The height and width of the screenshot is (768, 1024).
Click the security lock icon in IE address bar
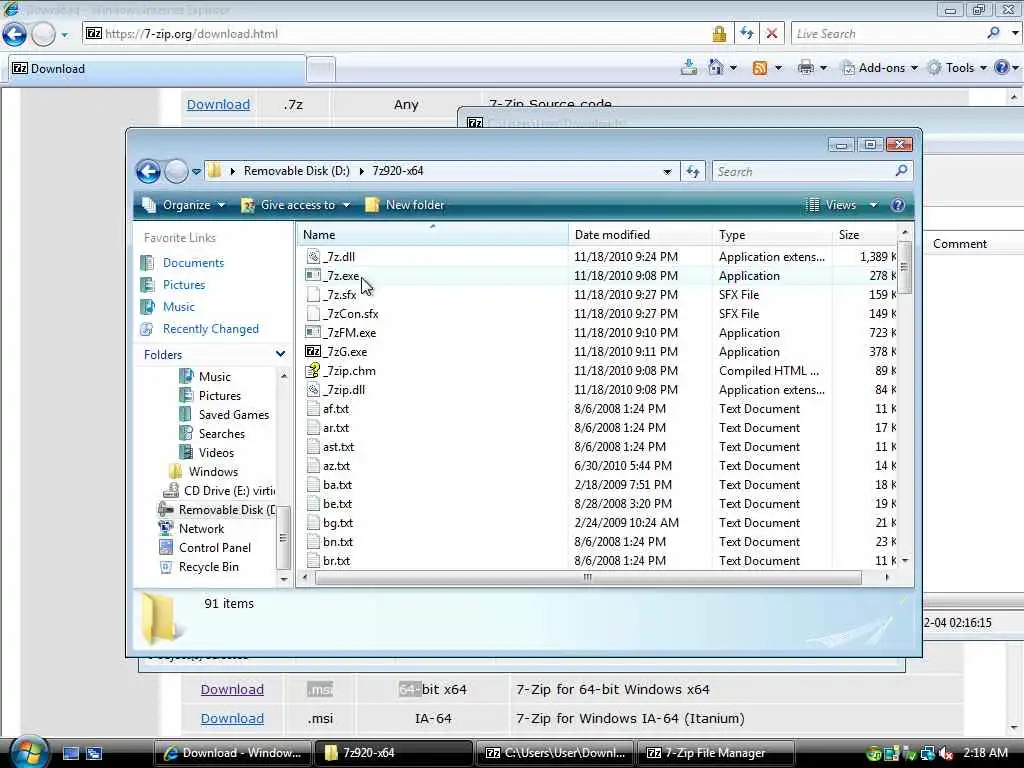tap(719, 34)
